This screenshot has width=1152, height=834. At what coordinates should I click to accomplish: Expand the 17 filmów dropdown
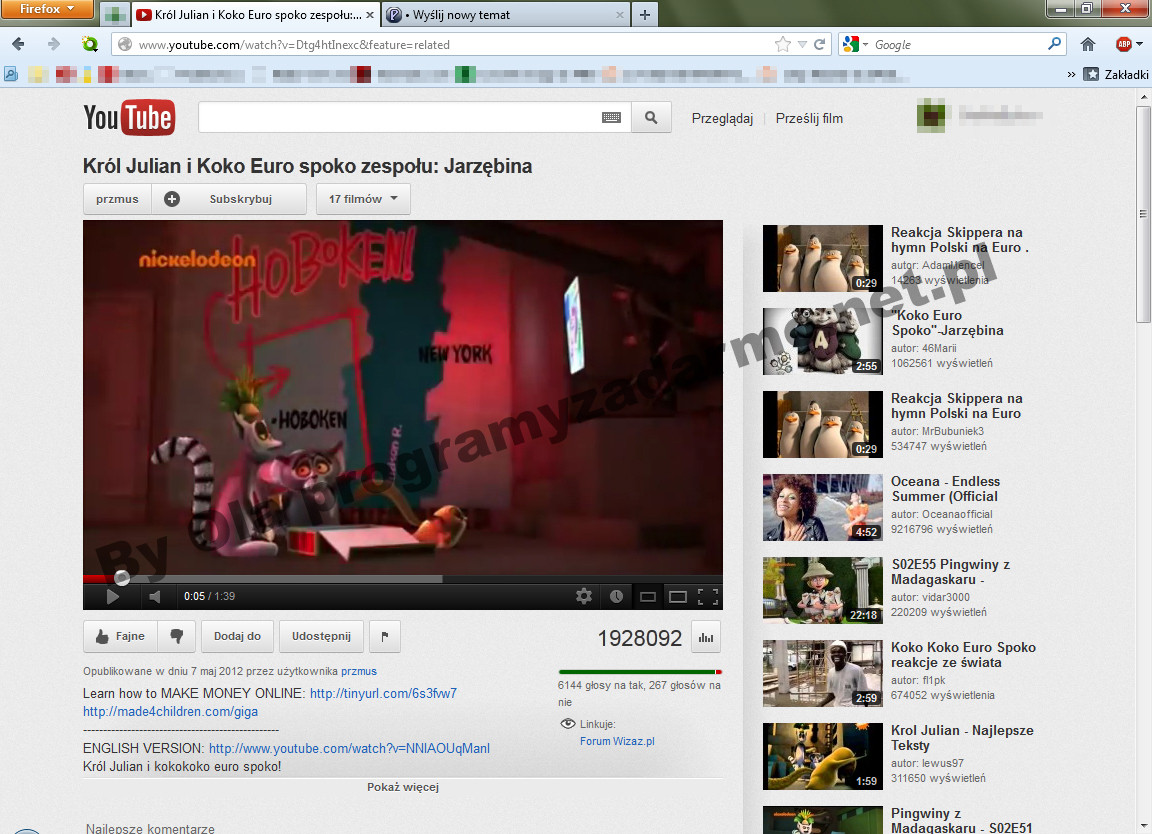coord(363,199)
